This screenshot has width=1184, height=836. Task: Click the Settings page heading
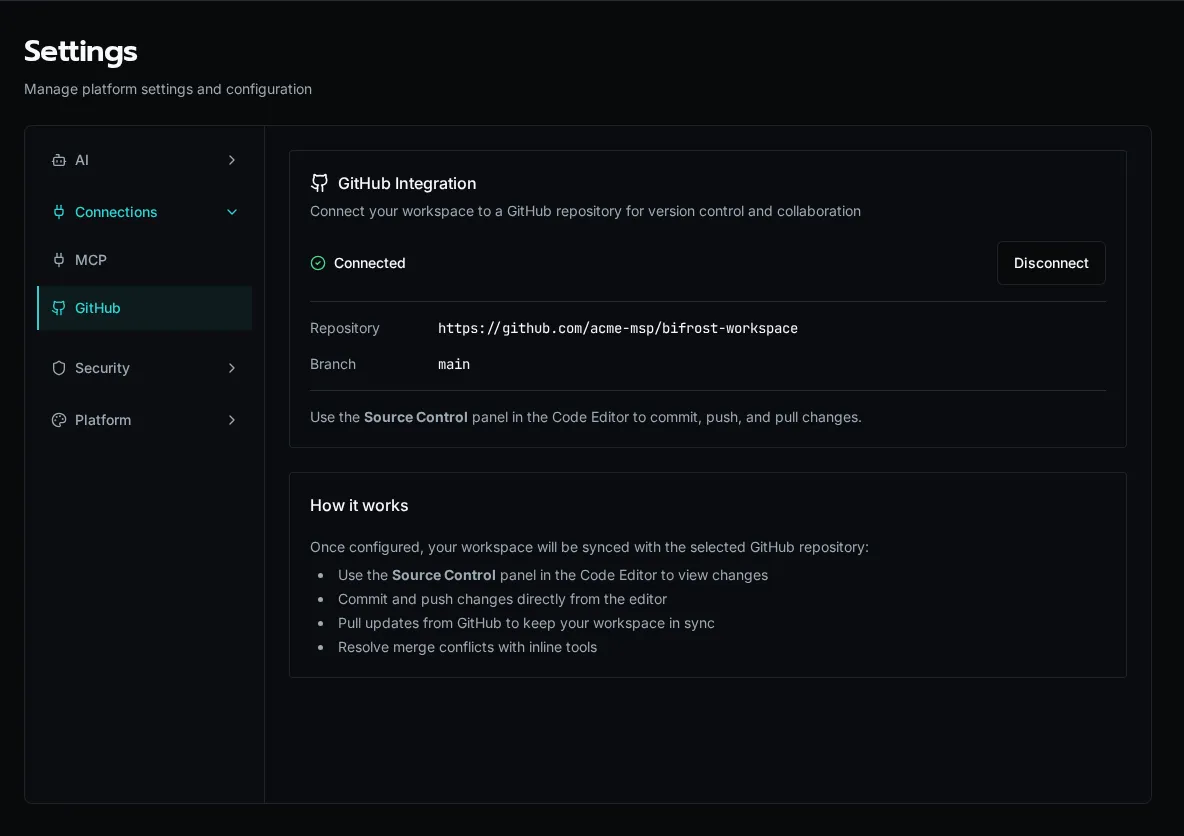80,51
